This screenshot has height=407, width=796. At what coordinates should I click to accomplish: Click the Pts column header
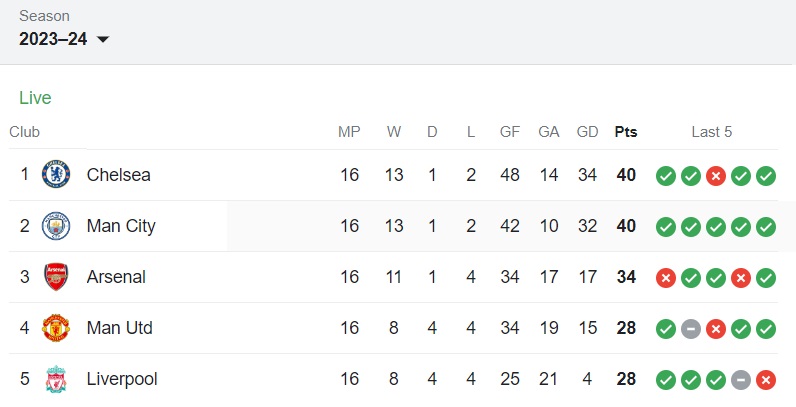click(626, 132)
